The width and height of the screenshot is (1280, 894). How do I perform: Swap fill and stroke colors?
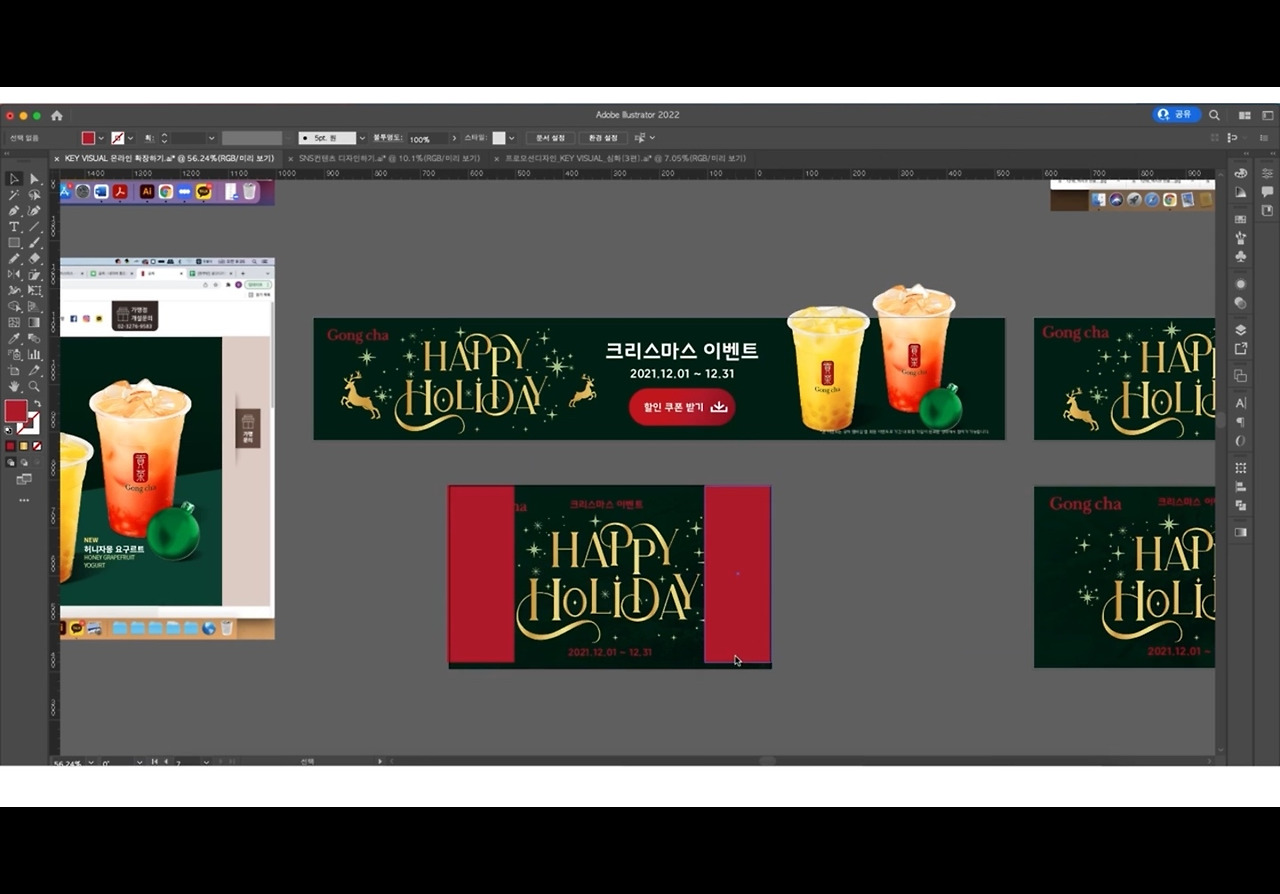pyautogui.click(x=36, y=405)
